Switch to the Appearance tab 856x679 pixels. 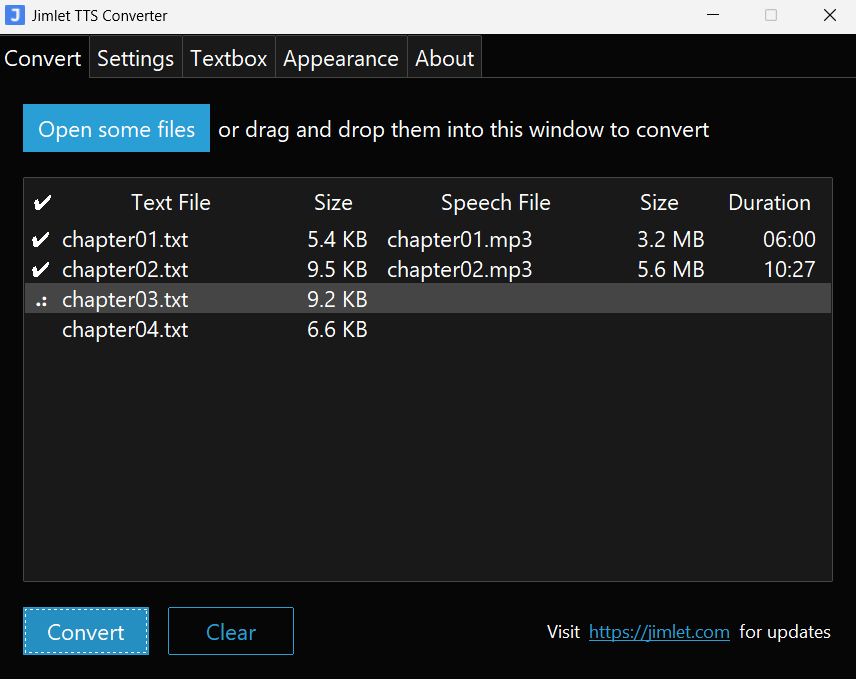(x=340, y=58)
